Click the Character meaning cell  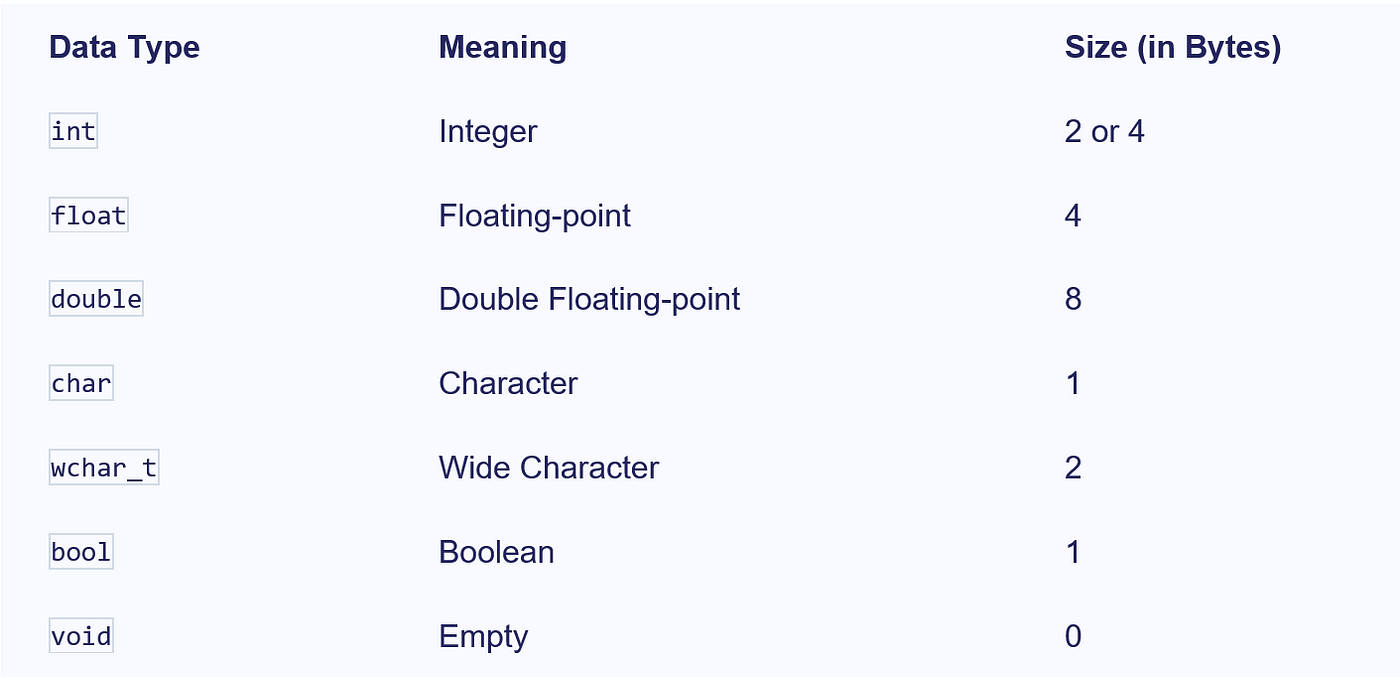[508, 384]
